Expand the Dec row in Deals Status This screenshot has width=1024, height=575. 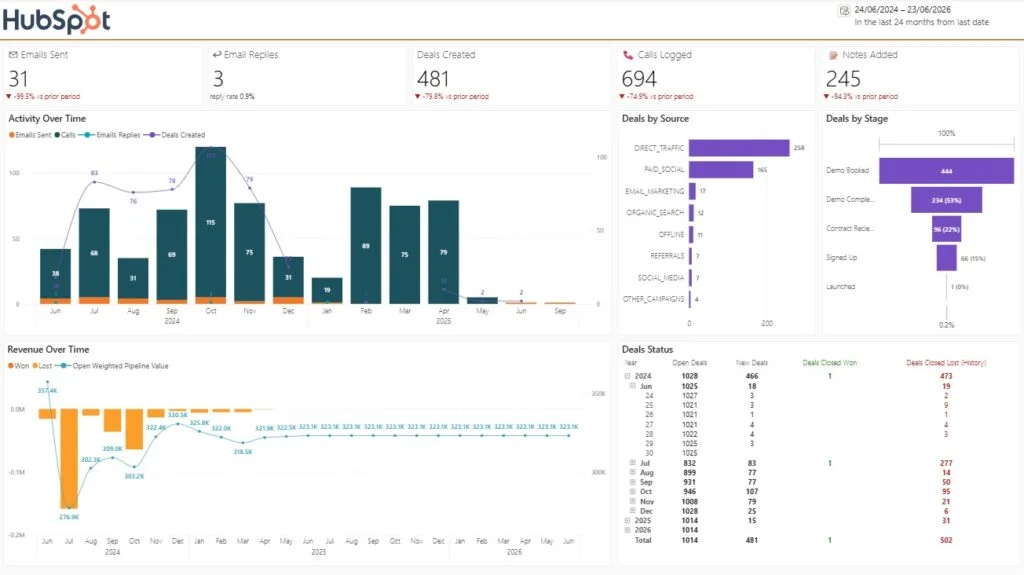pyautogui.click(x=632, y=511)
